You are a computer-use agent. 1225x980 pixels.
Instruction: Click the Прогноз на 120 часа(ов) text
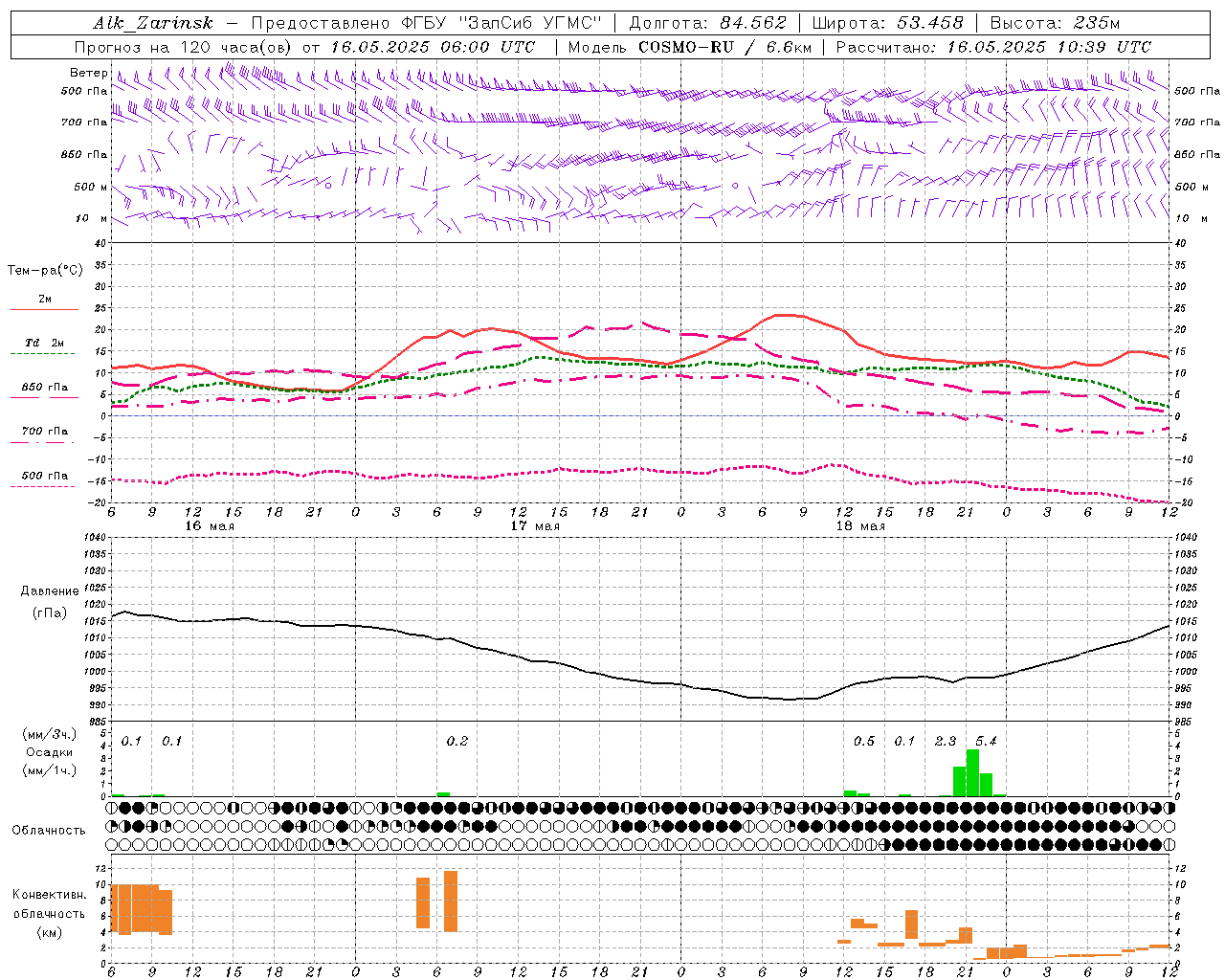tap(185, 47)
